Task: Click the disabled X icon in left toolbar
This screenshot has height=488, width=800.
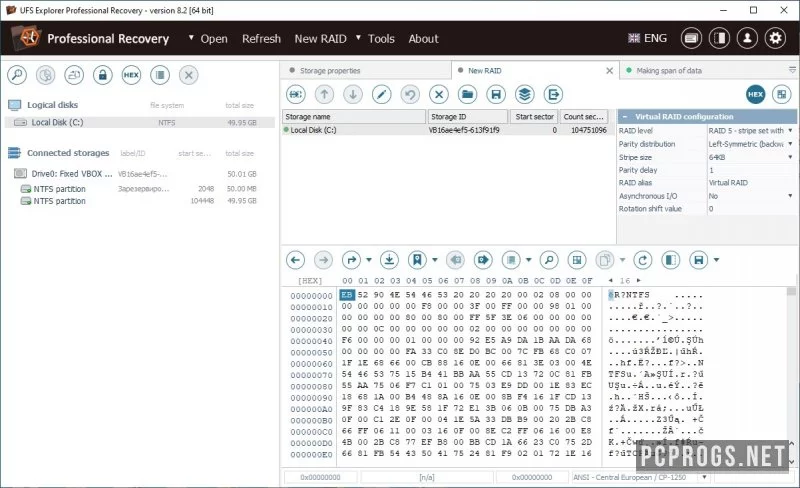Action: pos(188,75)
